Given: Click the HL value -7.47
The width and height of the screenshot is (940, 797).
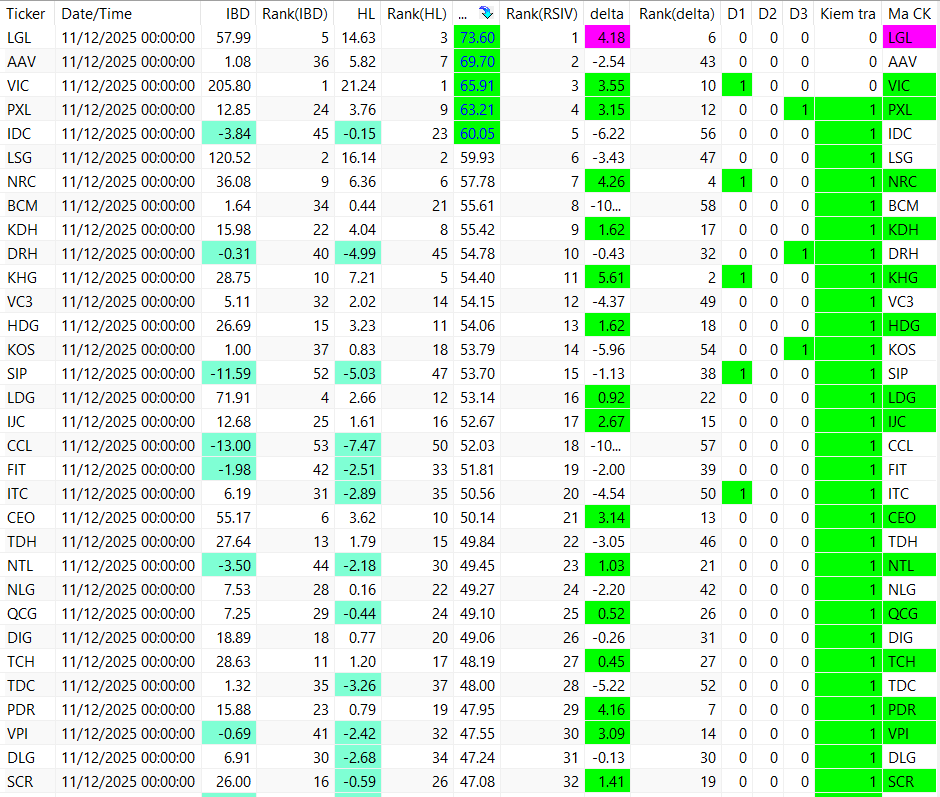Looking at the screenshot, I should (359, 446).
